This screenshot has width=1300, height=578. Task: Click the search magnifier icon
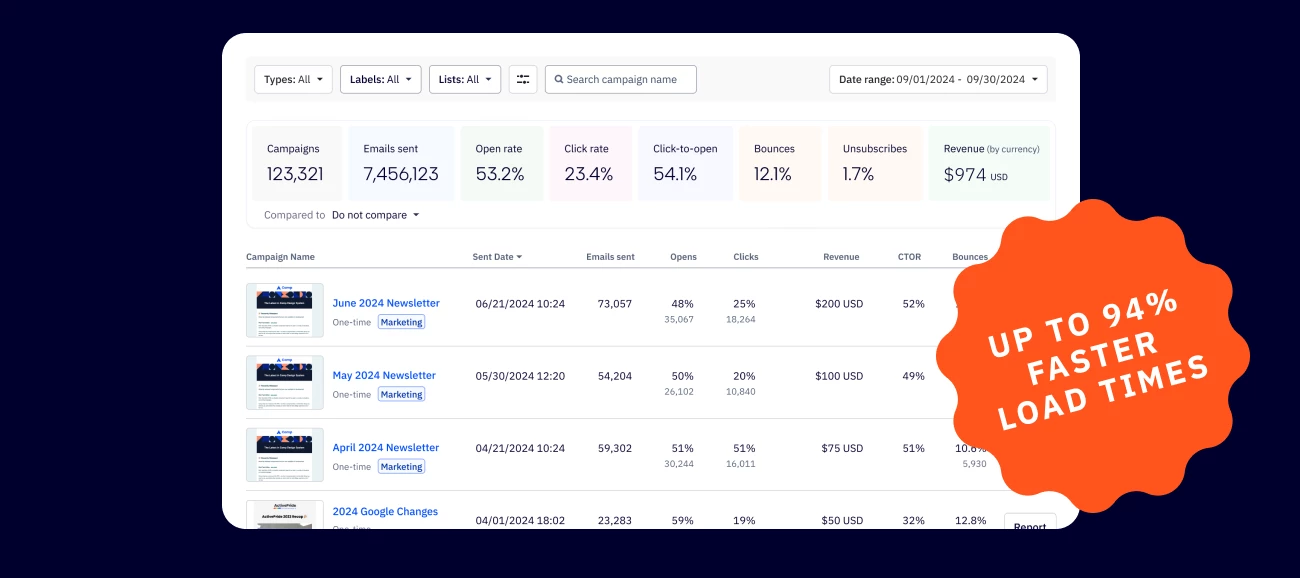tap(557, 79)
